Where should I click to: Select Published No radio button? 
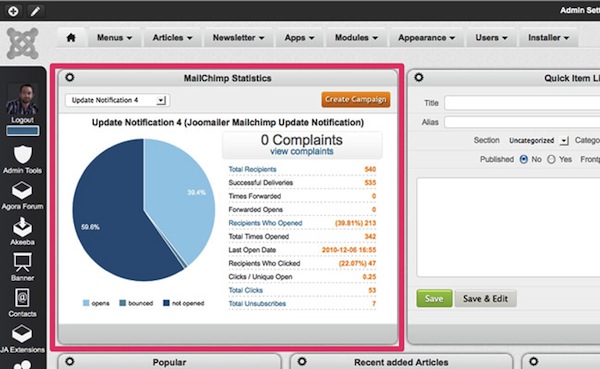point(523,159)
